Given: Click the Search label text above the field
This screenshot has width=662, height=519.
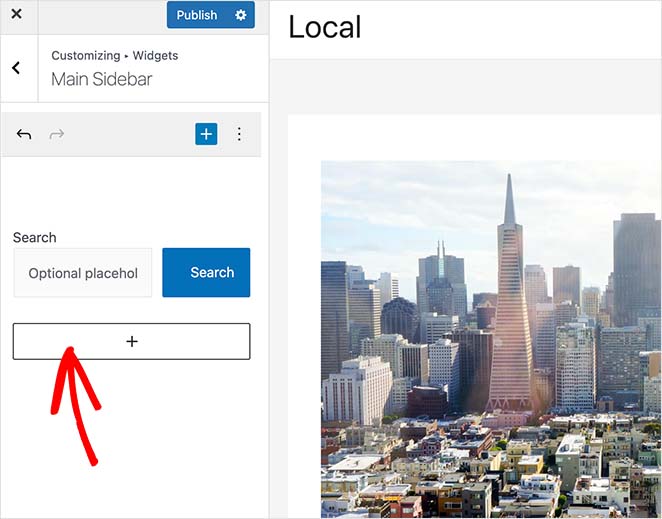Looking at the screenshot, I should tap(34, 237).
